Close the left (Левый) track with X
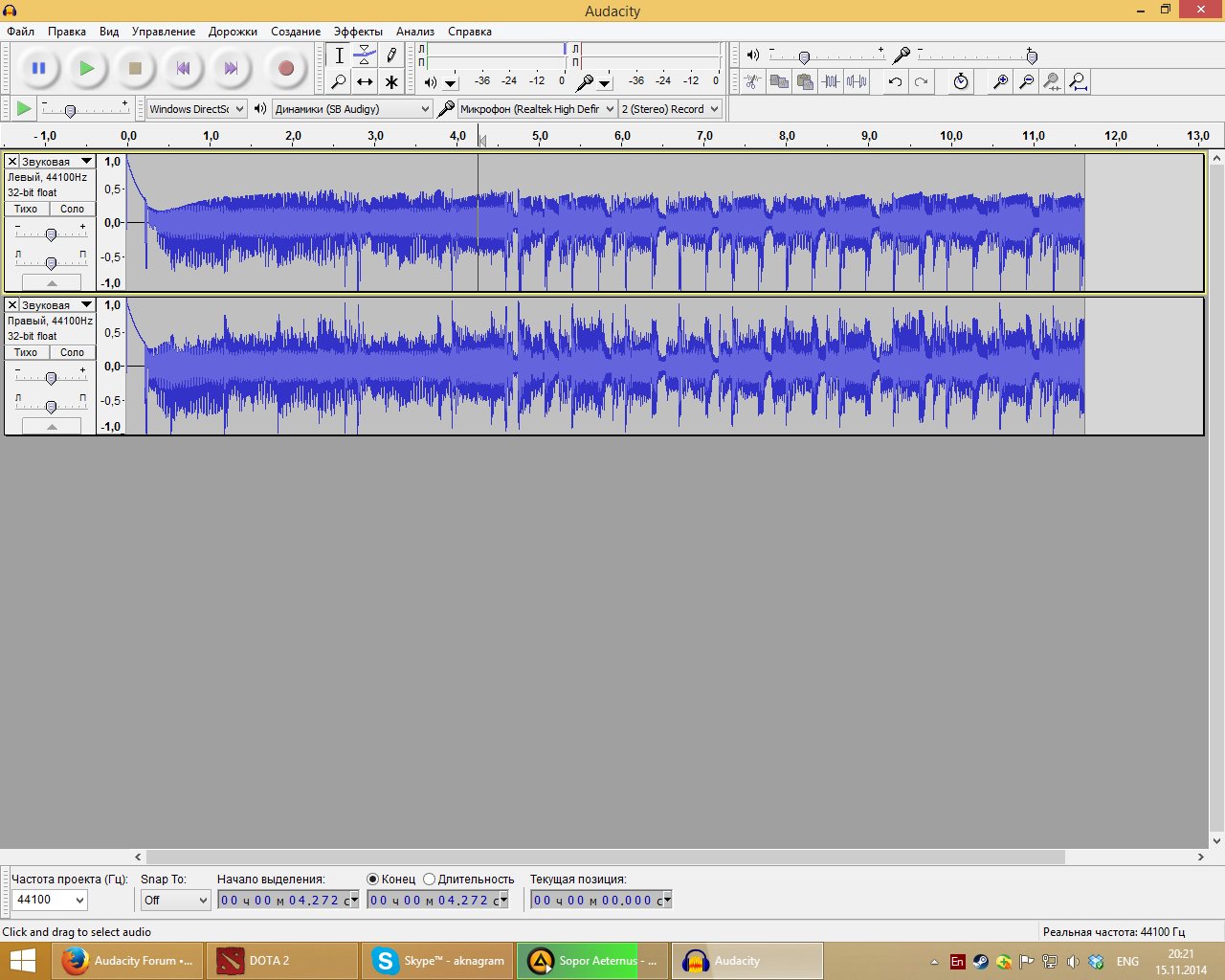 (12, 162)
